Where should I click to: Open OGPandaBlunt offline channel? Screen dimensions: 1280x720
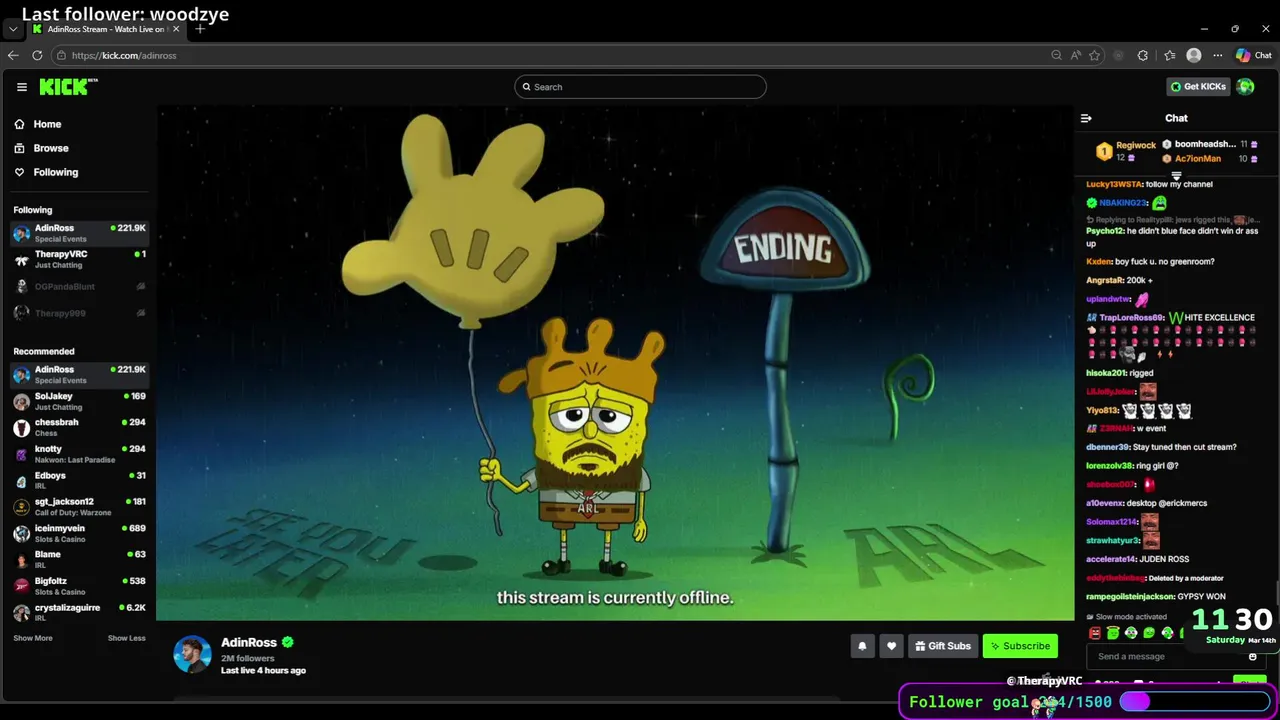(79, 286)
